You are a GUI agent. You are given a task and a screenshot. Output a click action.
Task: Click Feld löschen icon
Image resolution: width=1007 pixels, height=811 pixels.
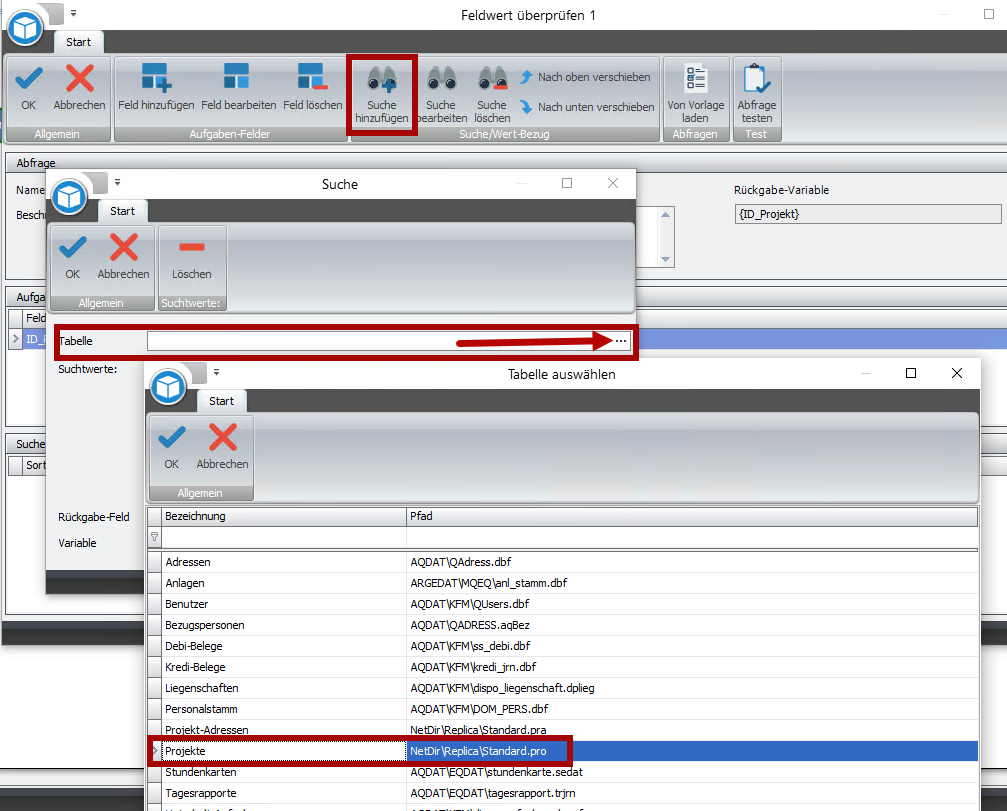pyautogui.click(x=312, y=77)
